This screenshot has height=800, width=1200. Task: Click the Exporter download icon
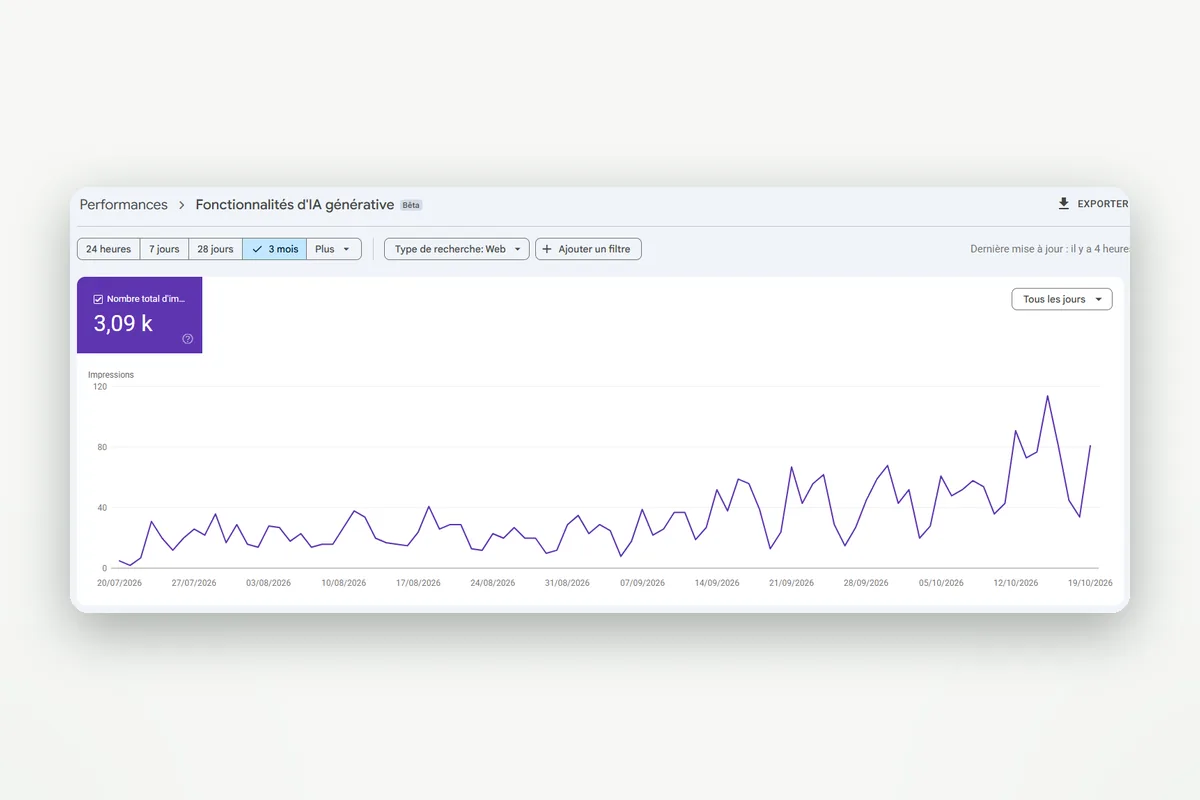pos(1064,204)
